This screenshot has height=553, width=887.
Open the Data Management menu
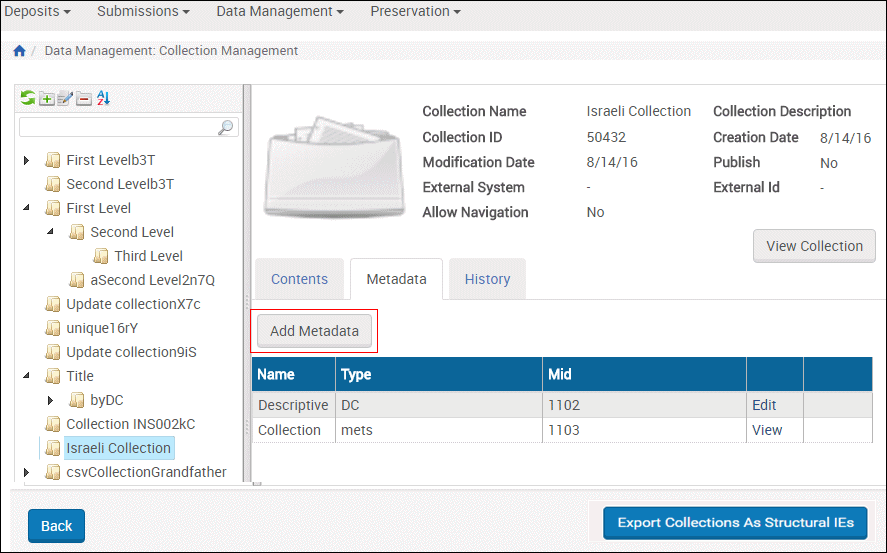coord(279,12)
